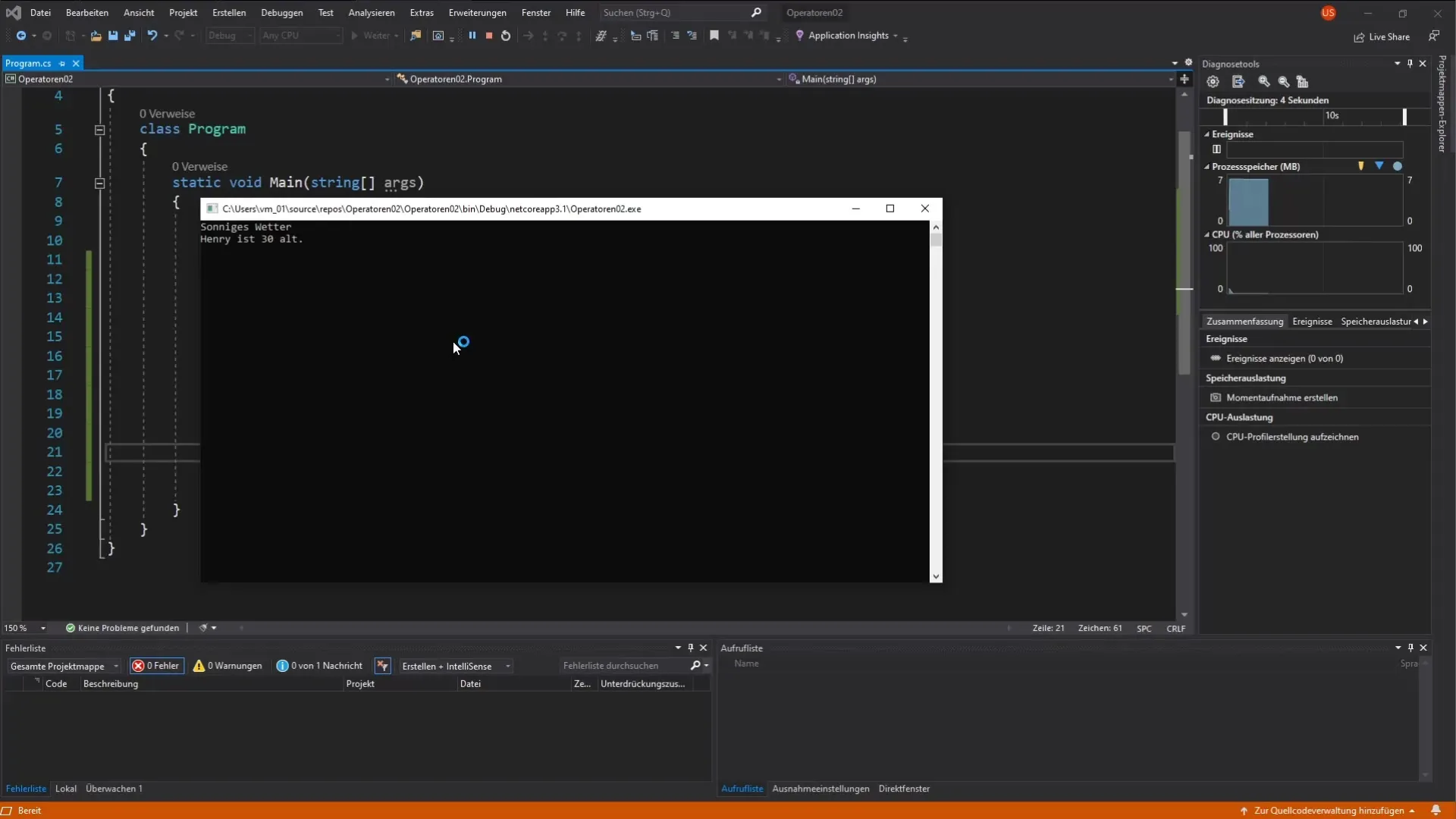Screen dimensions: 1456x819
Task: Collapse the Main method code block
Action: tap(99, 183)
